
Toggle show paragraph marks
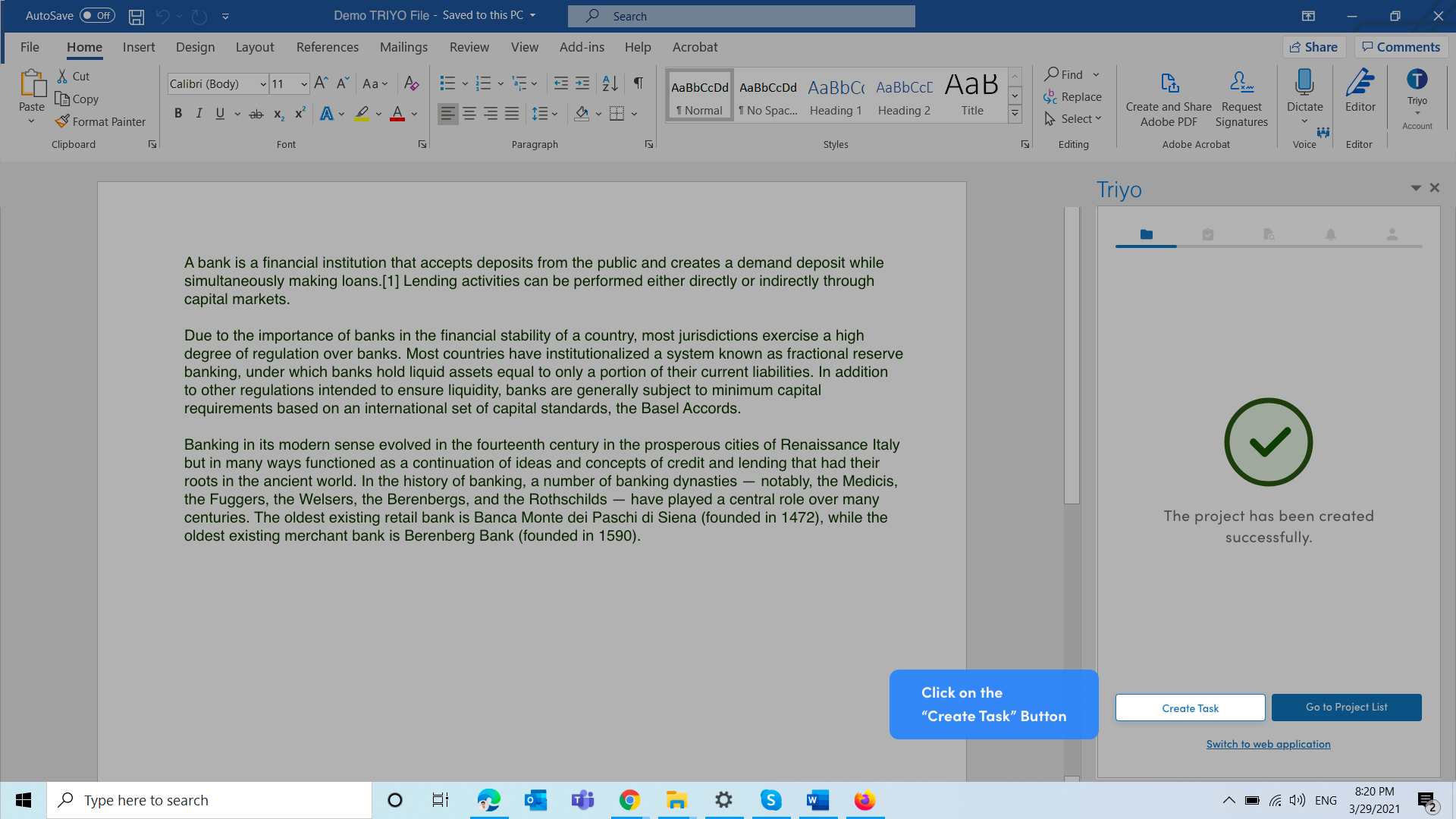[x=639, y=83]
